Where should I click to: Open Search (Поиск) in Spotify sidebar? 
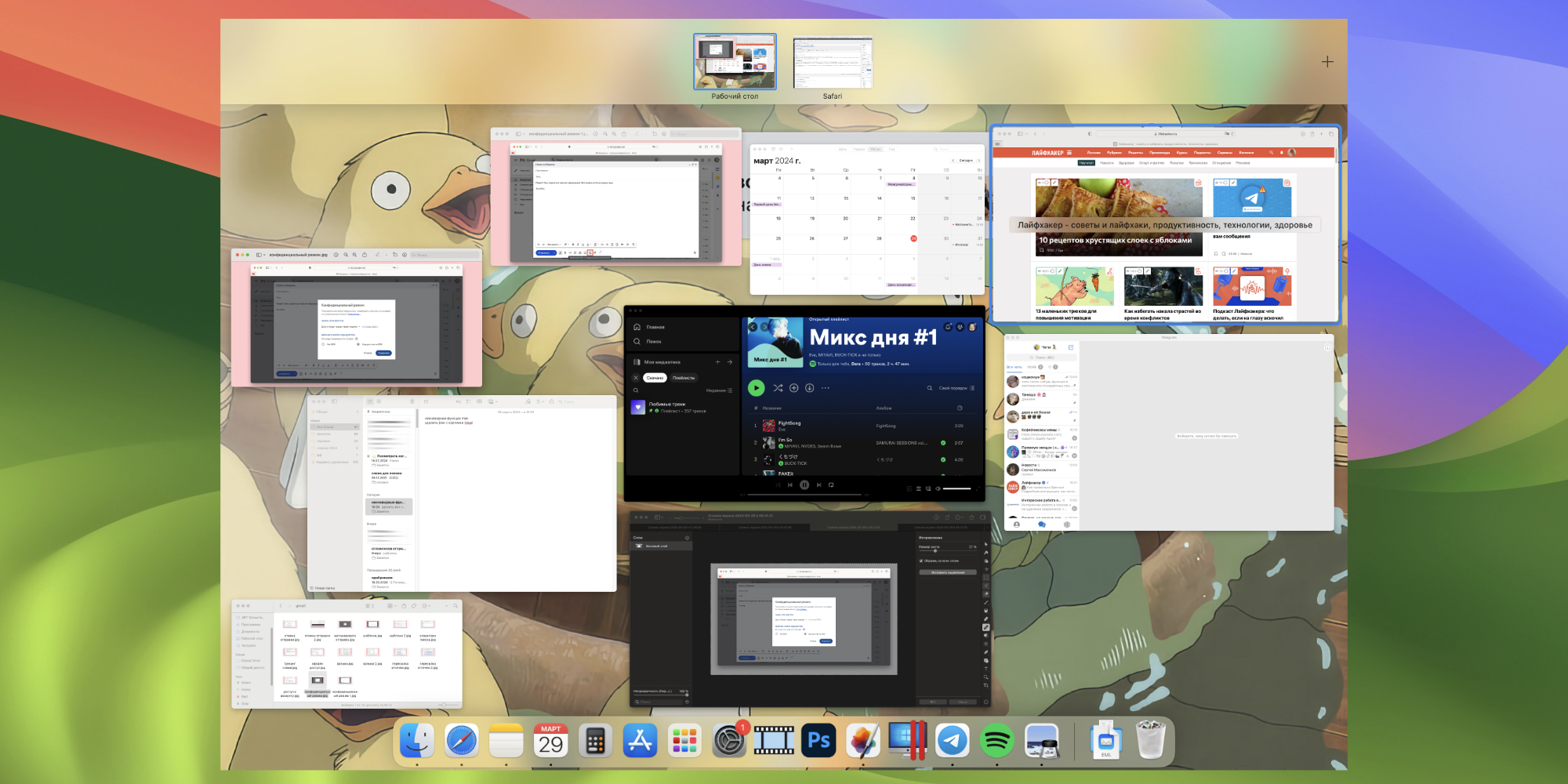click(648, 342)
